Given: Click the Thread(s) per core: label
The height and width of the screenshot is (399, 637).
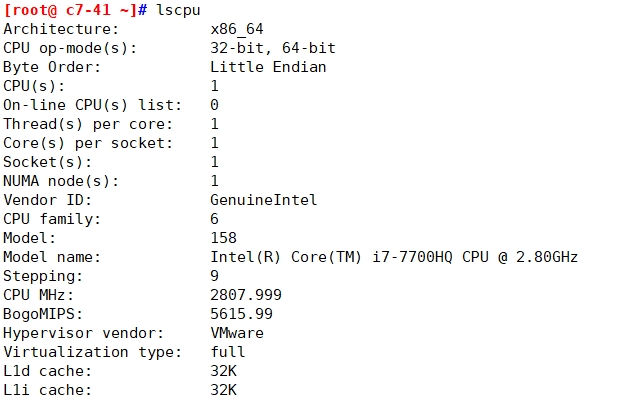Looking at the screenshot, I should [88, 124].
